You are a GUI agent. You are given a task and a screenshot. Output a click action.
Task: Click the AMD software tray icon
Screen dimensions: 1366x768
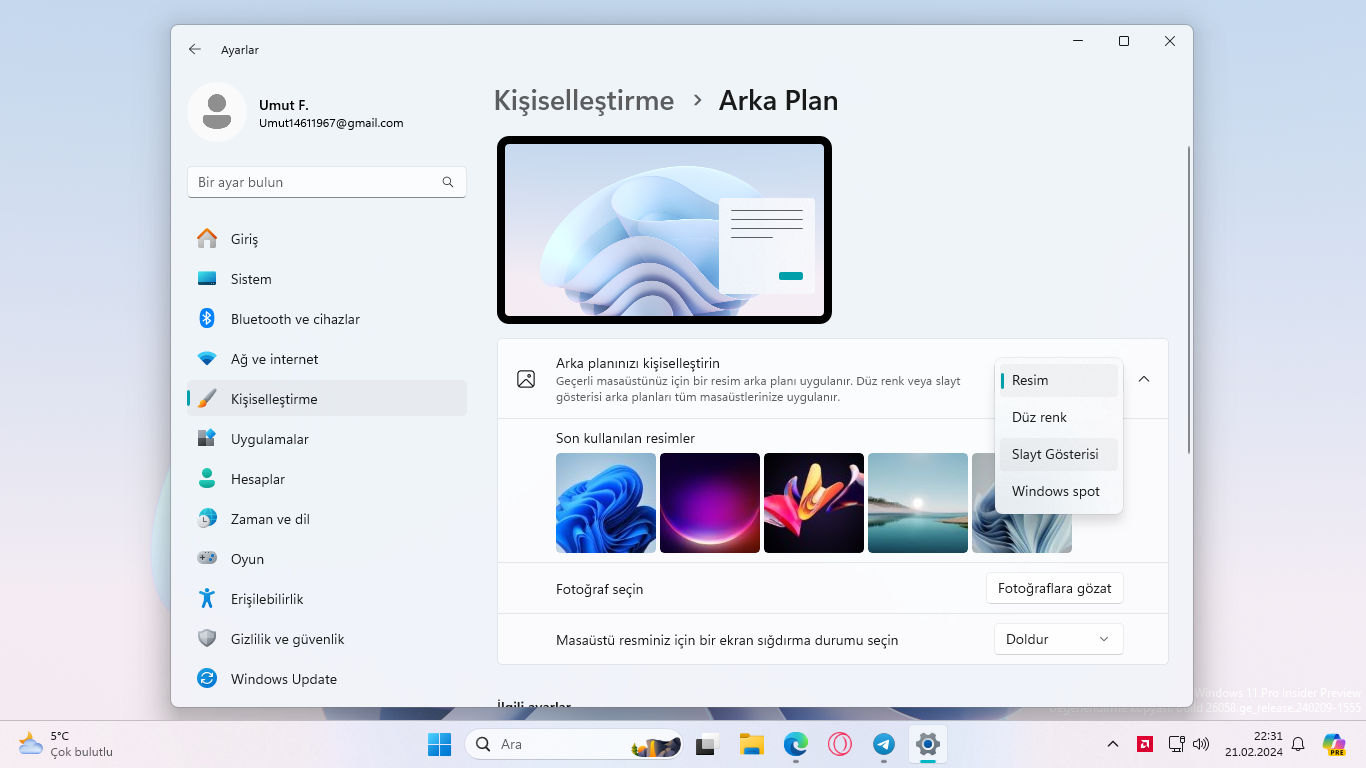[x=1145, y=744]
